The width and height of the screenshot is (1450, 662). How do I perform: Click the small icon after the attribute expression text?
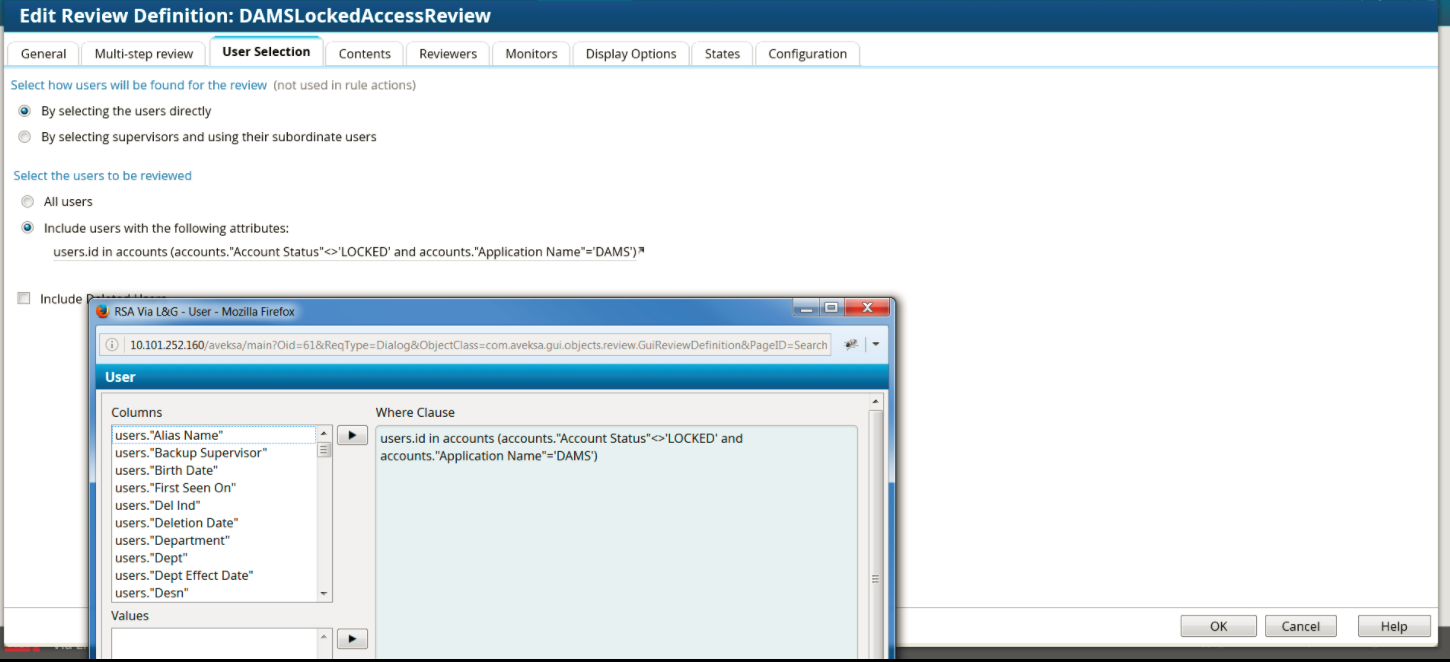coord(641,247)
